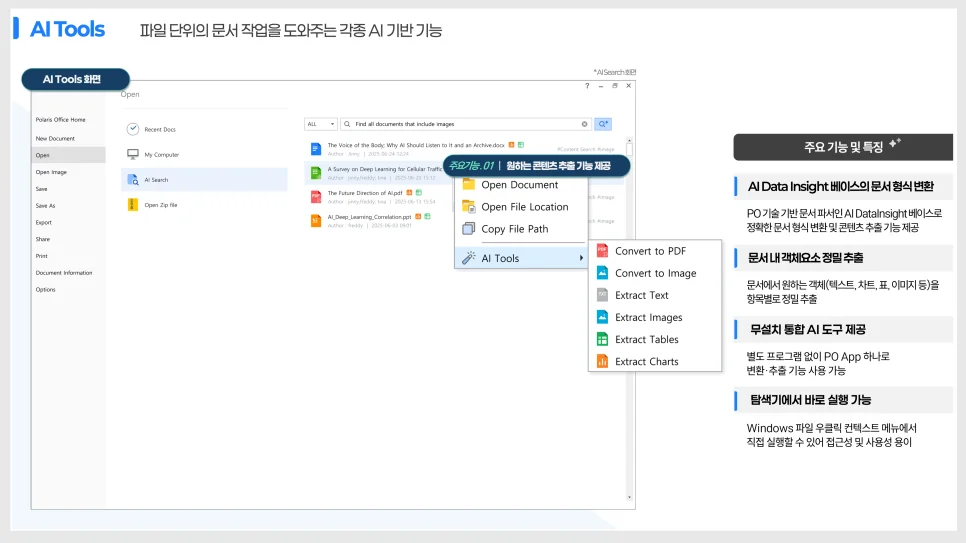The width and height of the screenshot is (966, 543).
Task: Run AI search with sparkle magnifier button
Action: tap(603, 124)
